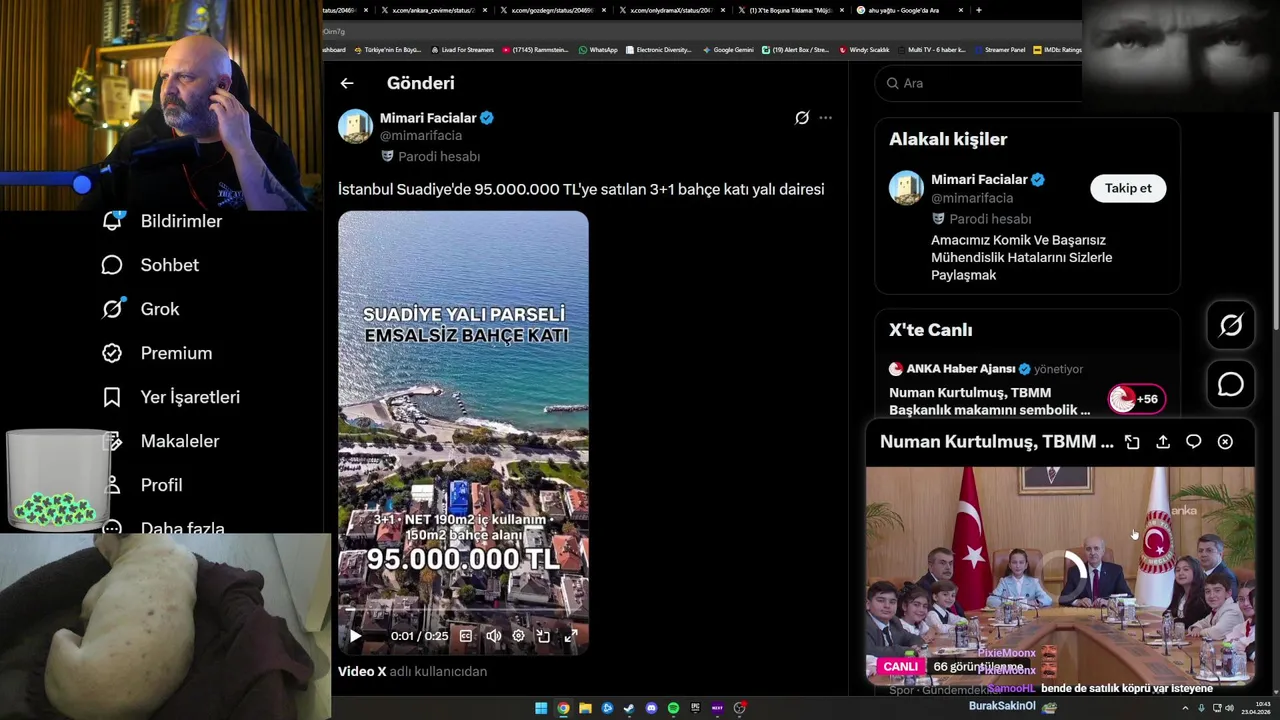Toggle picture-in-picture on the video
Image resolution: width=1280 pixels, height=720 pixels.
pos(543,636)
